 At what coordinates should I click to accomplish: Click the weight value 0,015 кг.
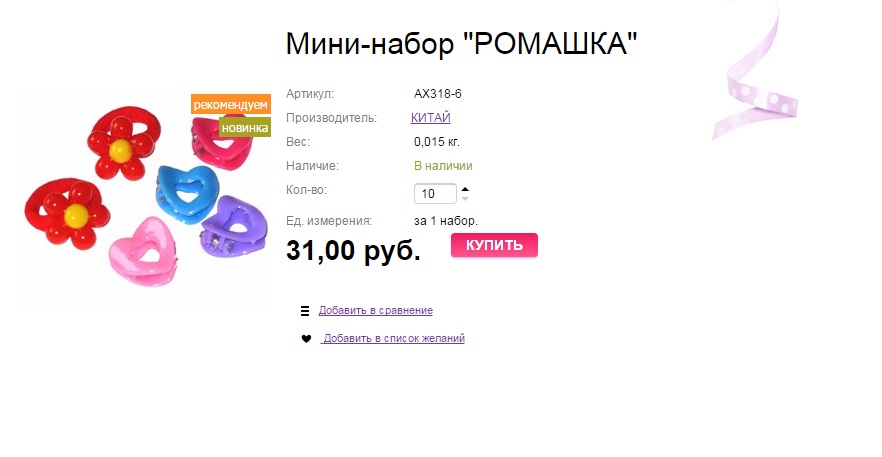pyautogui.click(x=436, y=142)
